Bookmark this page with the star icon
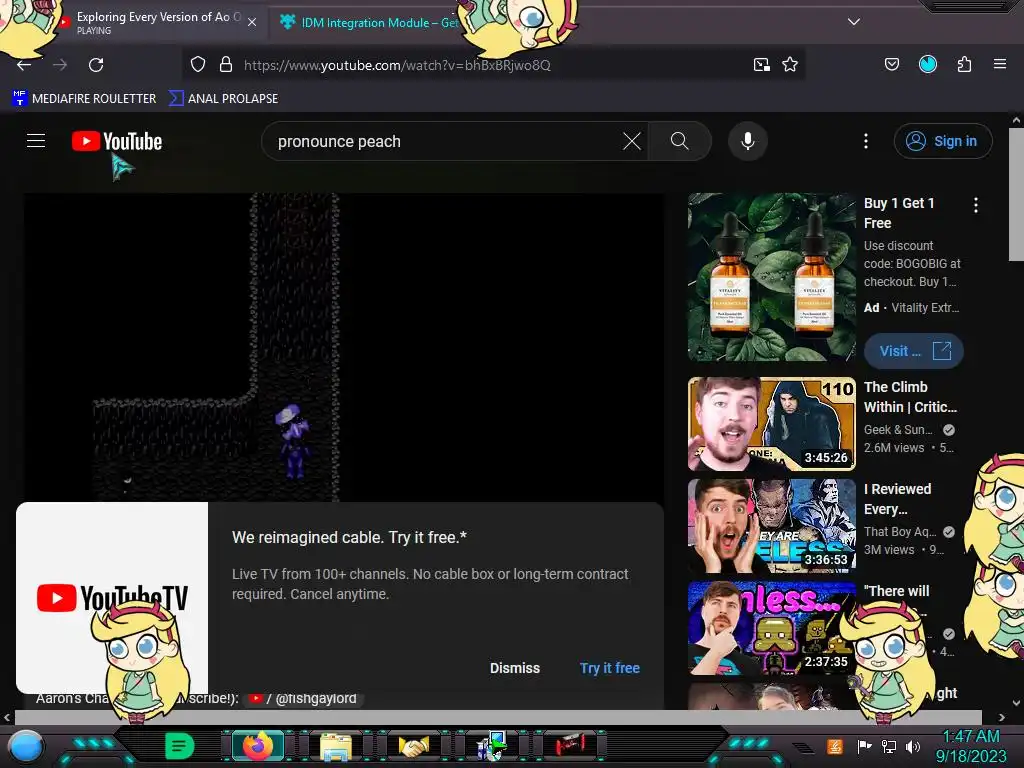Viewport: 1024px width, 768px height. (790, 65)
